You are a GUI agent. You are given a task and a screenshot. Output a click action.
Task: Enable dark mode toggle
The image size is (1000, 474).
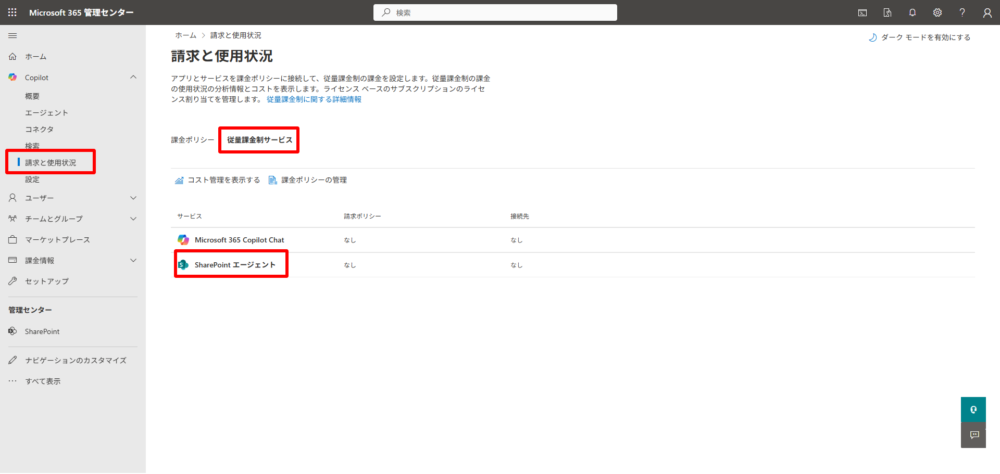pyautogui.click(x=919, y=37)
